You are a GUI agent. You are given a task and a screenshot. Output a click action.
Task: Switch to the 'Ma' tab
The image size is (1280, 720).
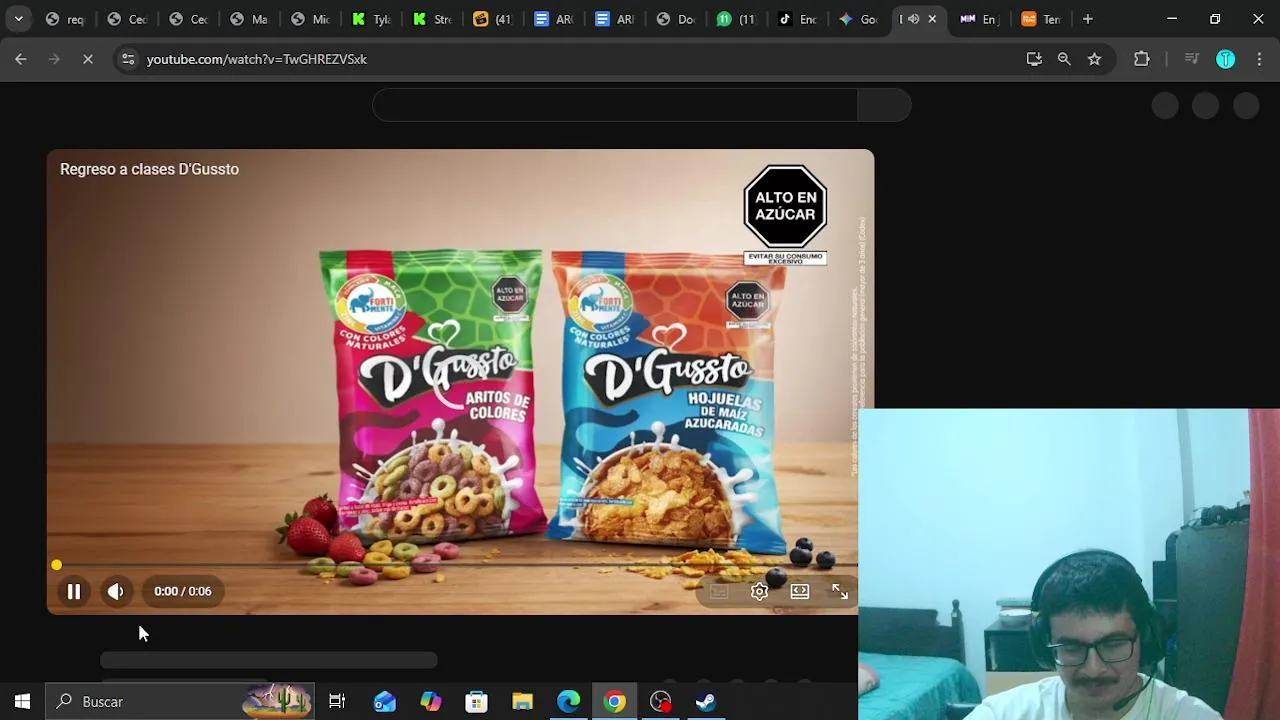249,19
